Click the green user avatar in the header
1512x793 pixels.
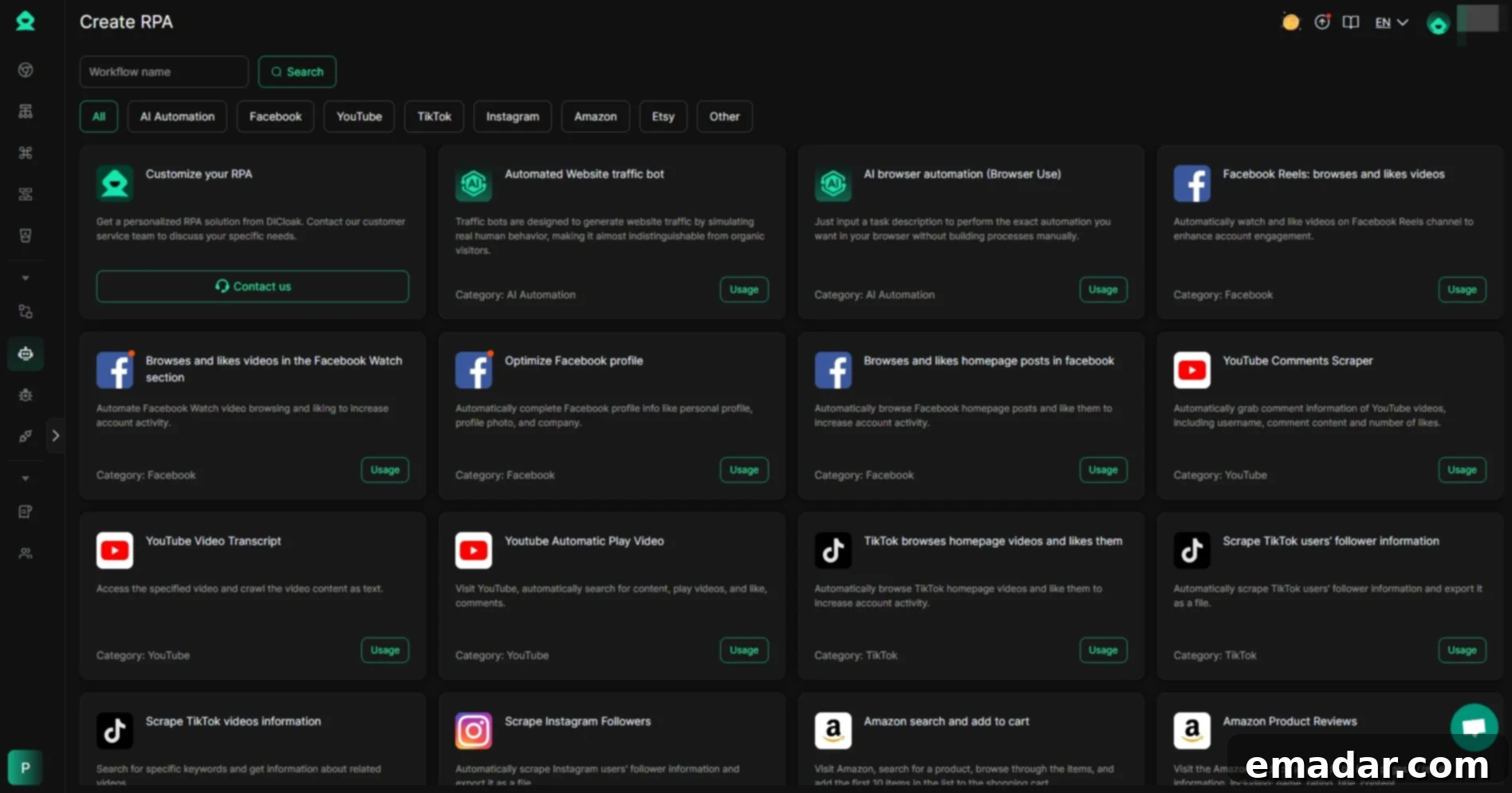coord(1438,25)
